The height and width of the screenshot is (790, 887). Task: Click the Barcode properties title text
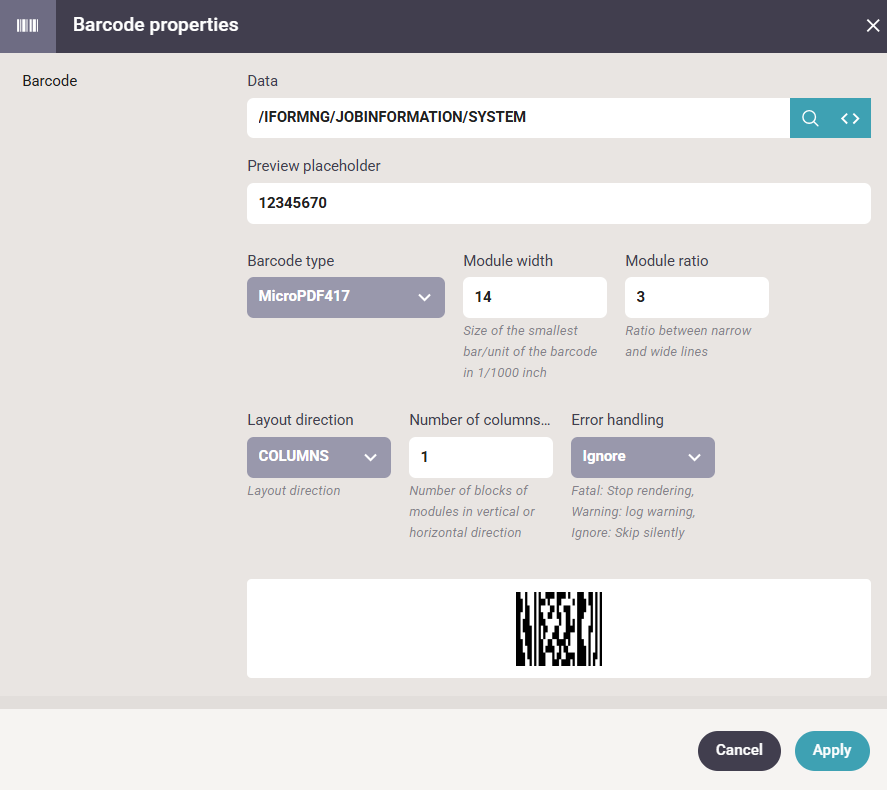[156, 25]
